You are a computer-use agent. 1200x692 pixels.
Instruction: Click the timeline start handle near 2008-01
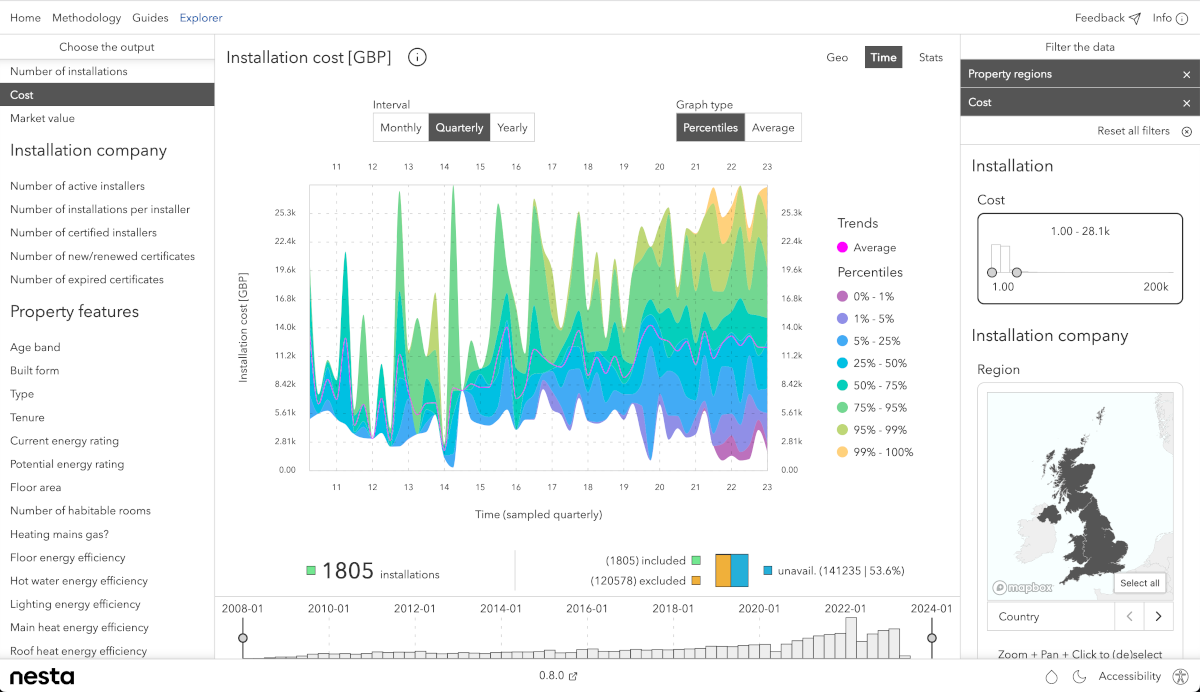click(x=242, y=637)
